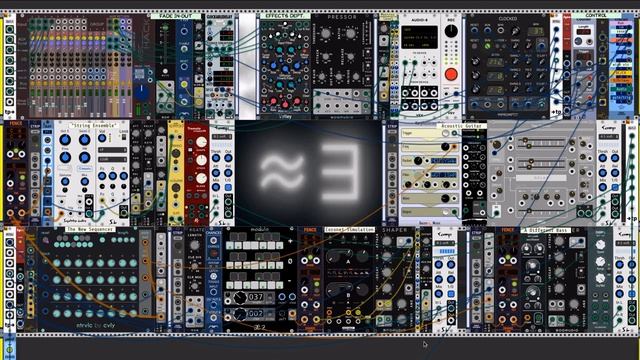
Task: Toggle the blue 1/0 square on Comp beside Tremolo
Action: tap(228, 187)
